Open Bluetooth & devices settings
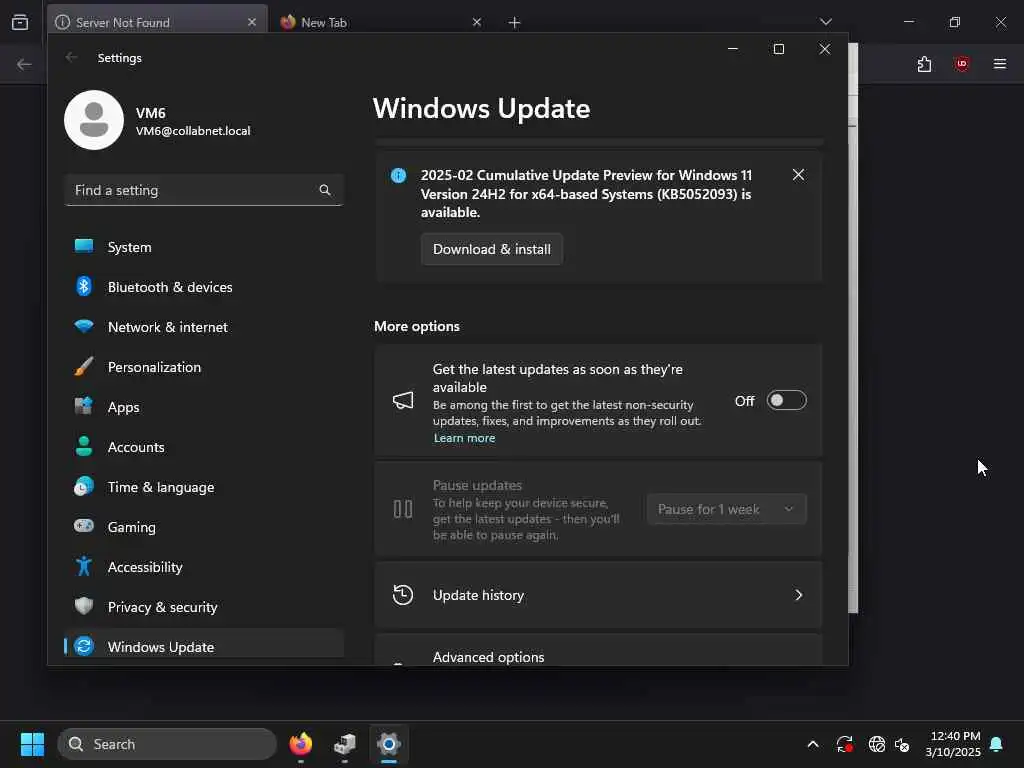Viewport: 1024px width, 768px height. (x=204, y=287)
